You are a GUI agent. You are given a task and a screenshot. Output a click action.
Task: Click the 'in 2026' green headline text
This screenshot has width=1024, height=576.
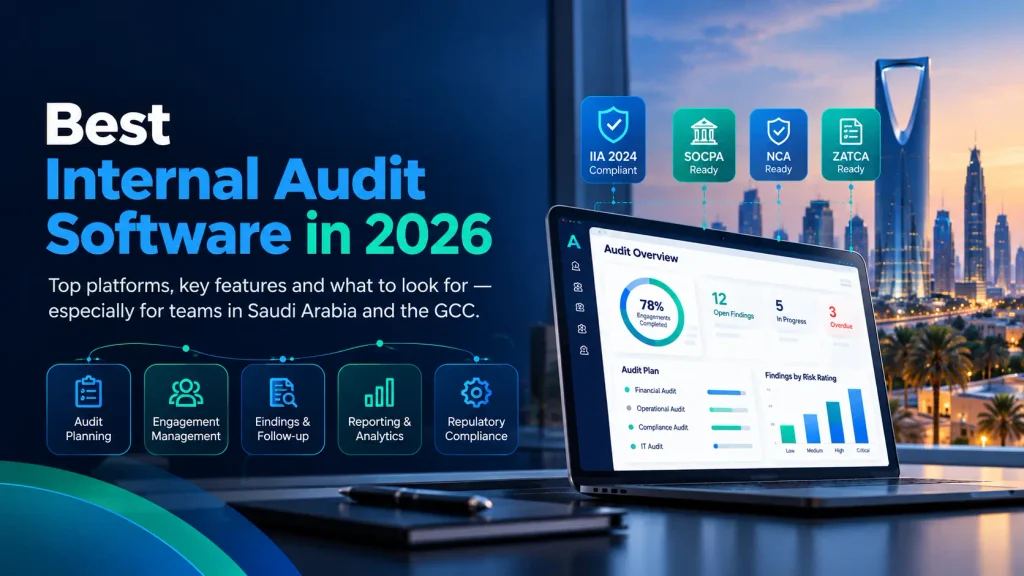[398, 234]
